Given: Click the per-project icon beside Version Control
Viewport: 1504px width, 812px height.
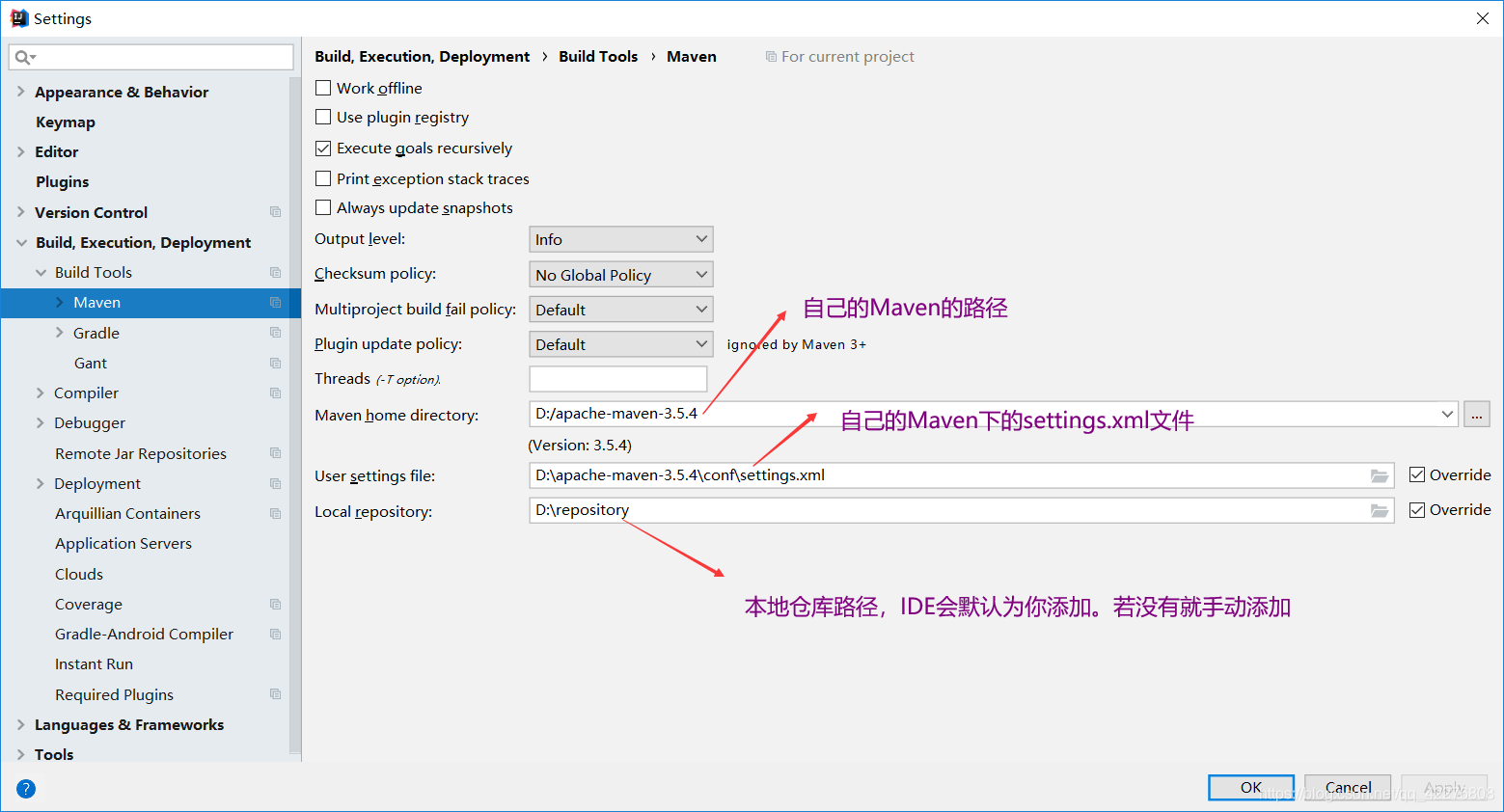Looking at the screenshot, I should coord(276,212).
